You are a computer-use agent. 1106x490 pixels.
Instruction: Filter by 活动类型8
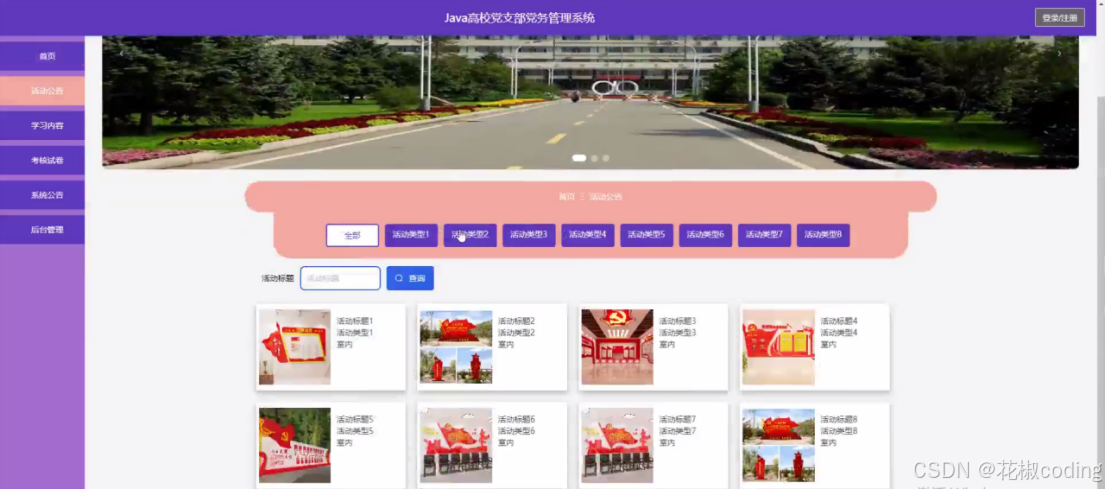823,235
